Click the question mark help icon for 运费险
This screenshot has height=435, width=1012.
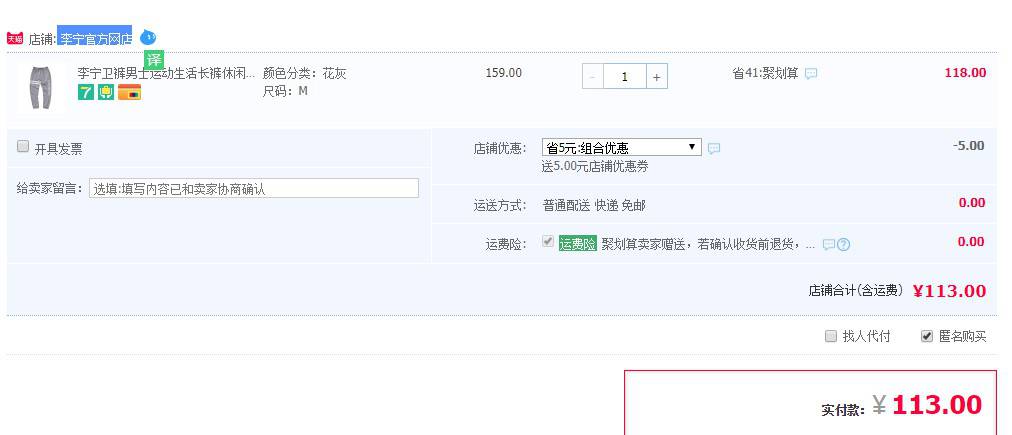844,245
